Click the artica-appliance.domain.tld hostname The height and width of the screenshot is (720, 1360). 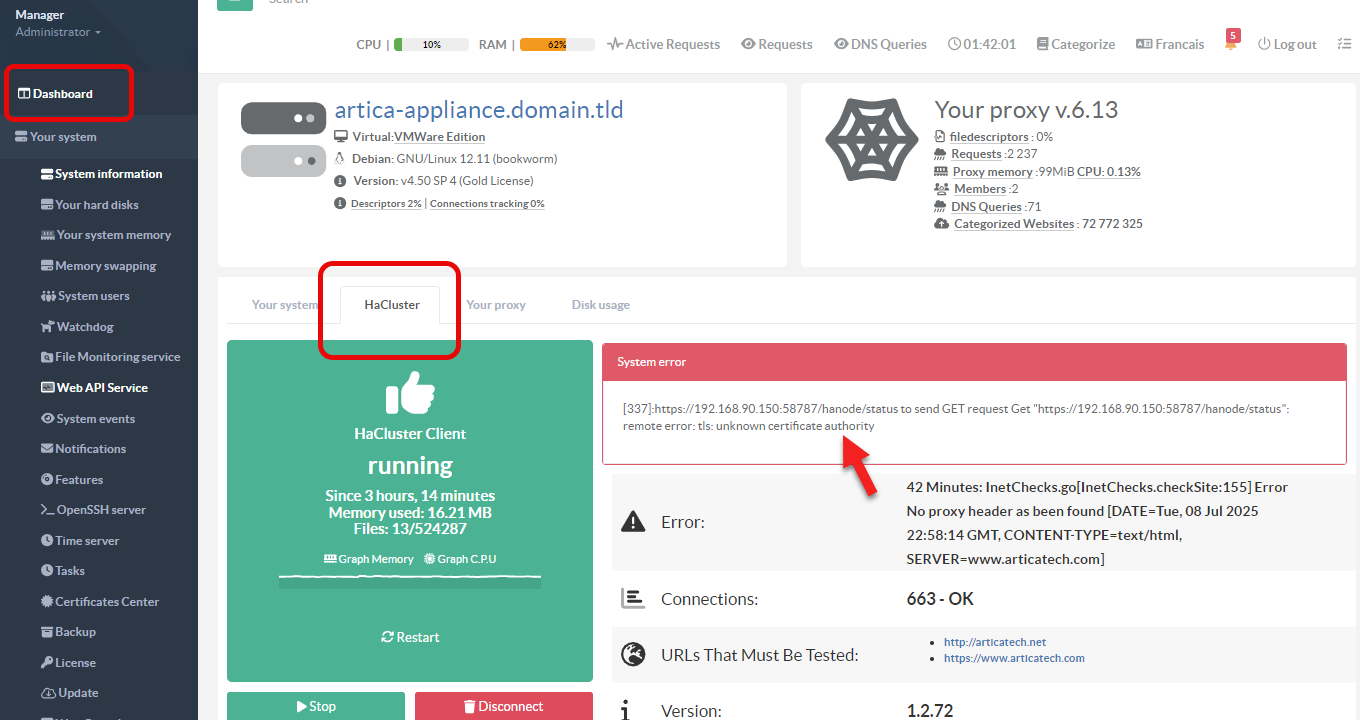[478, 109]
